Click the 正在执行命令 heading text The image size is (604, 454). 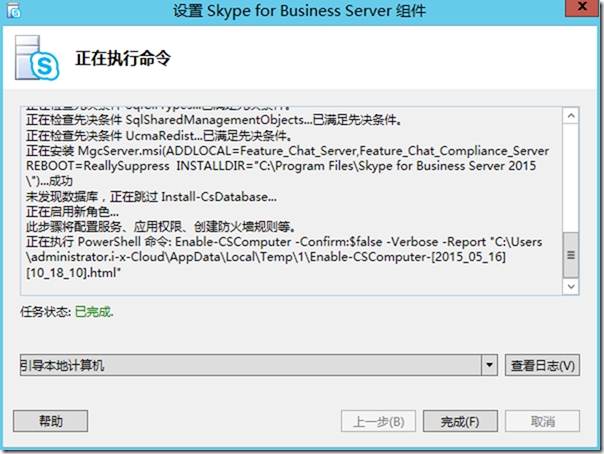pyautogui.click(x=123, y=59)
